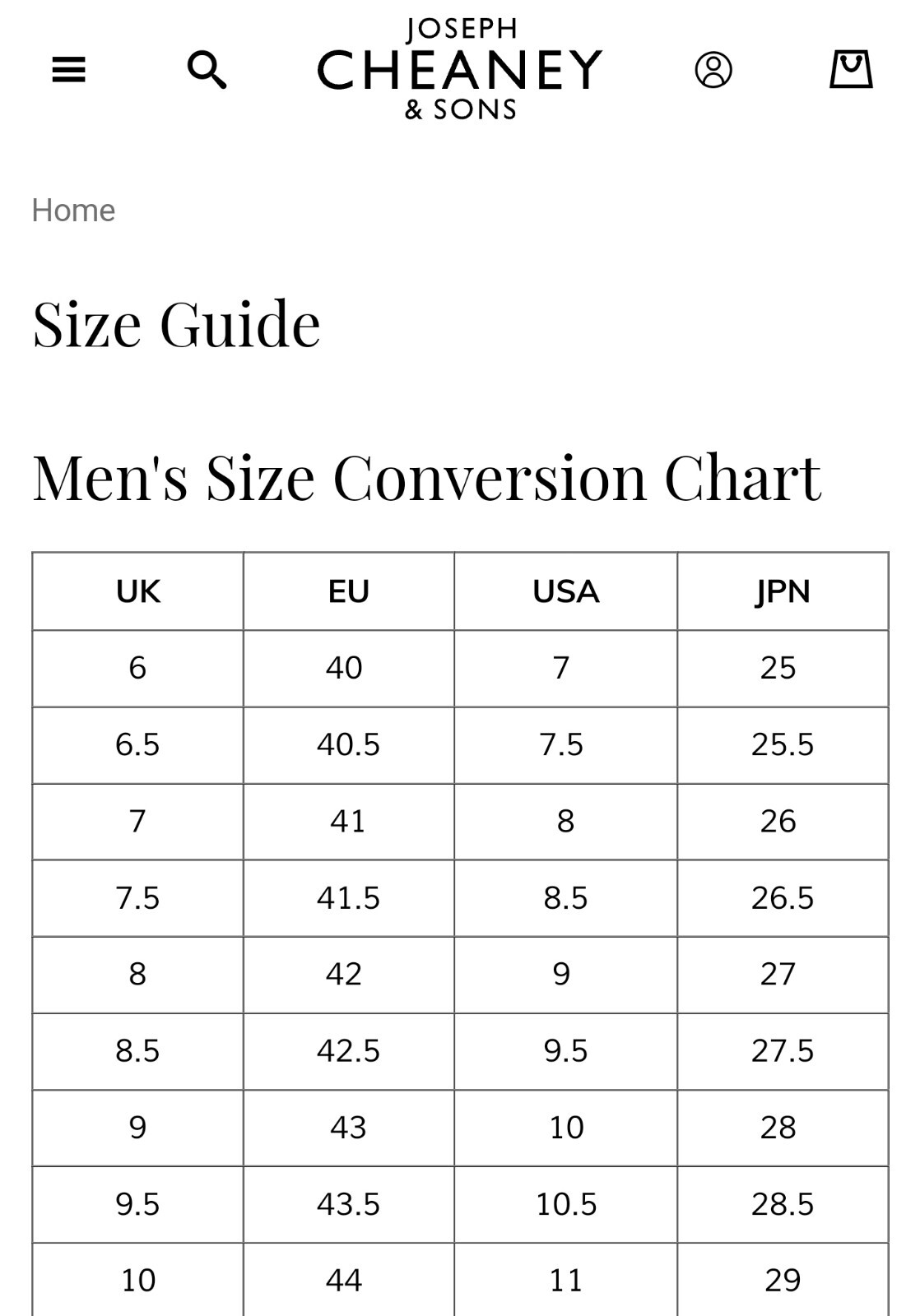Select the UK size 6 cell
The height and width of the screenshot is (1316, 920).
(138, 669)
